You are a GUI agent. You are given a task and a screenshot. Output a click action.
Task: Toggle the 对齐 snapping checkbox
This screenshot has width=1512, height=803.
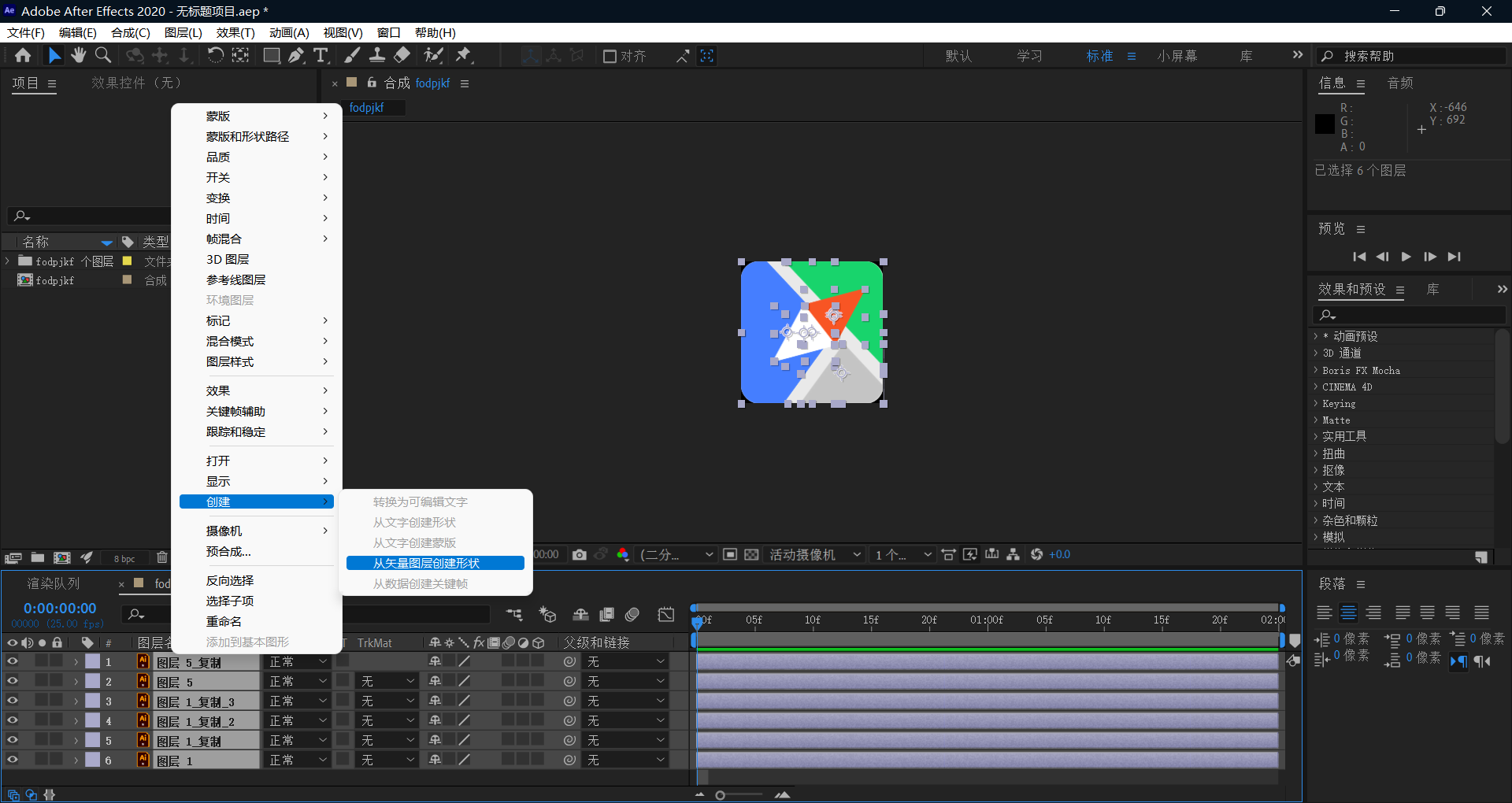610,56
